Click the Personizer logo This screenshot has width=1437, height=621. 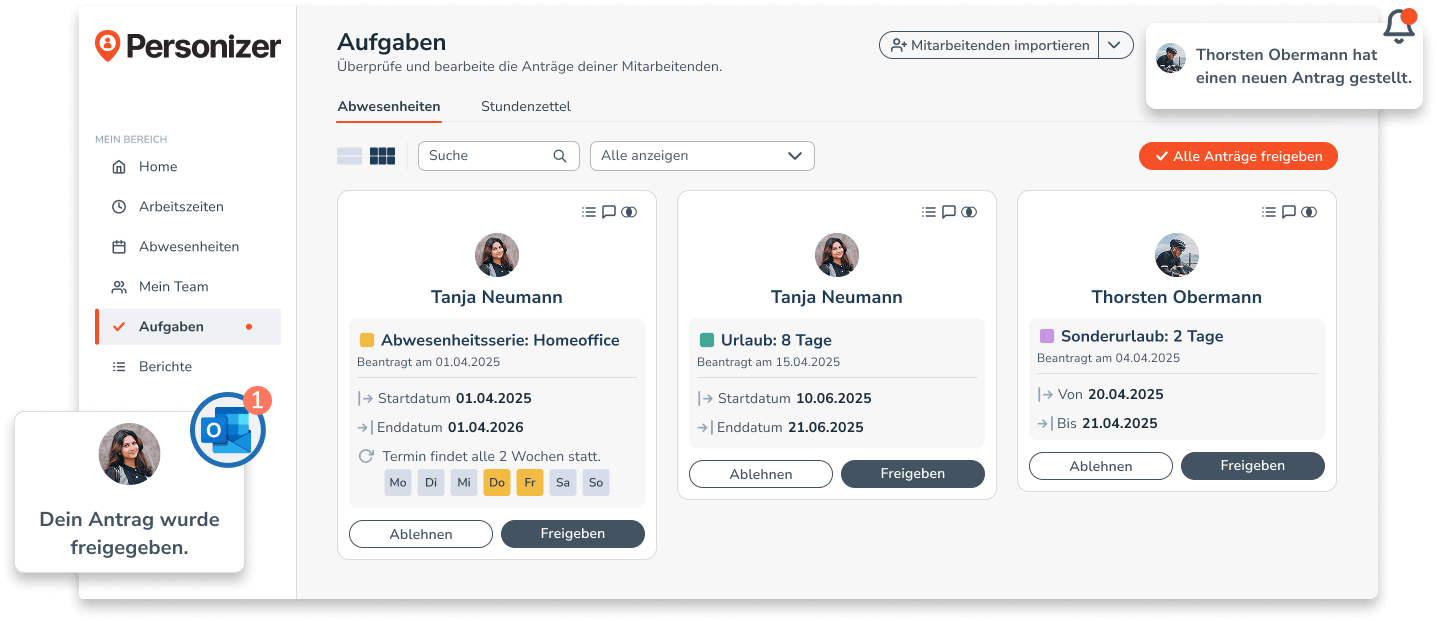pyautogui.click(x=188, y=45)
